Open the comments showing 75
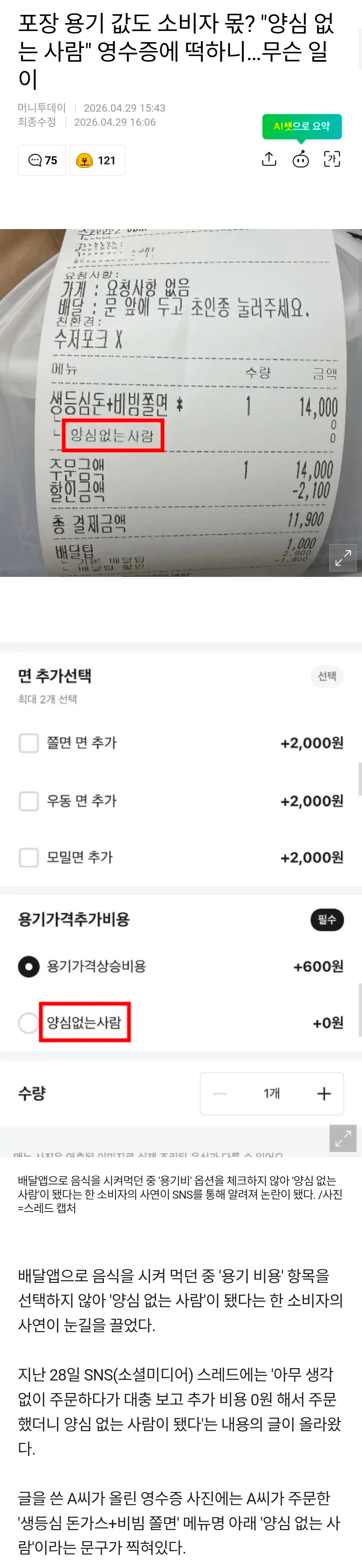 point(42,161)
